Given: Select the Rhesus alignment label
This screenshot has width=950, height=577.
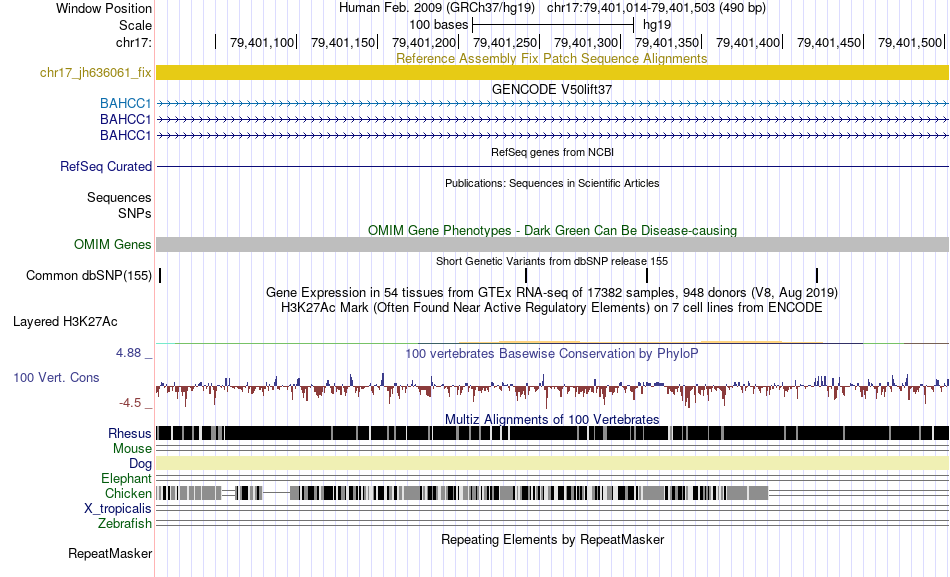Looking at the screenshot, I should coord(130,433).
